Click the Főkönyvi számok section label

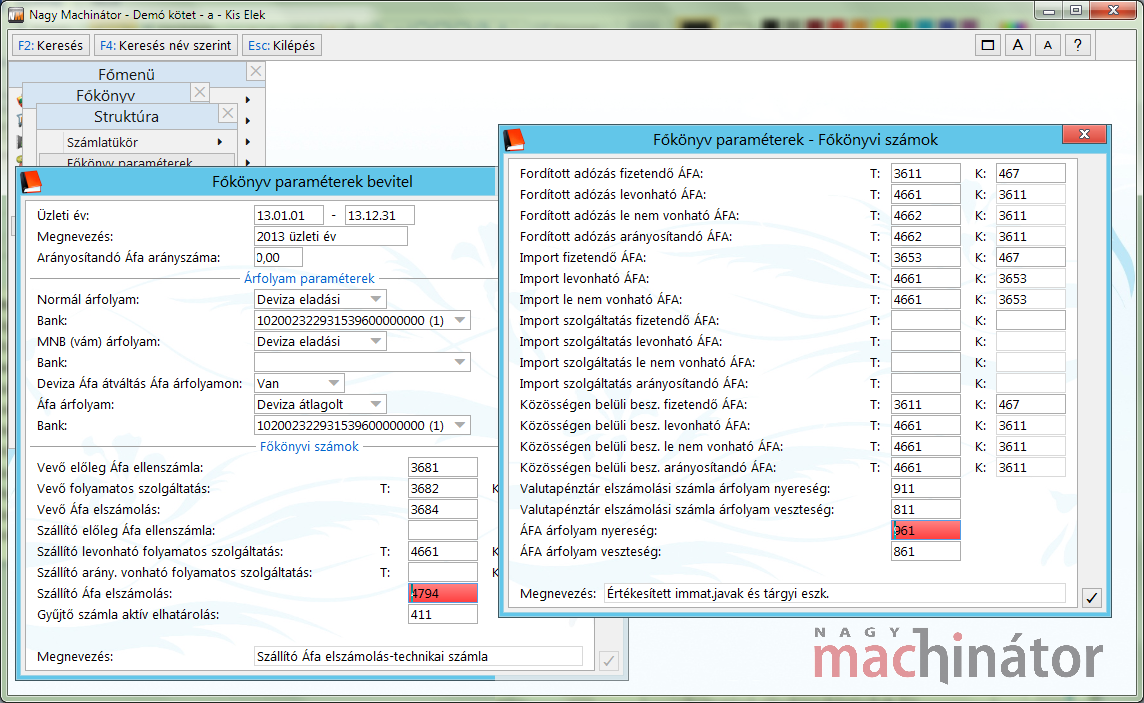[x=309, y=446]
